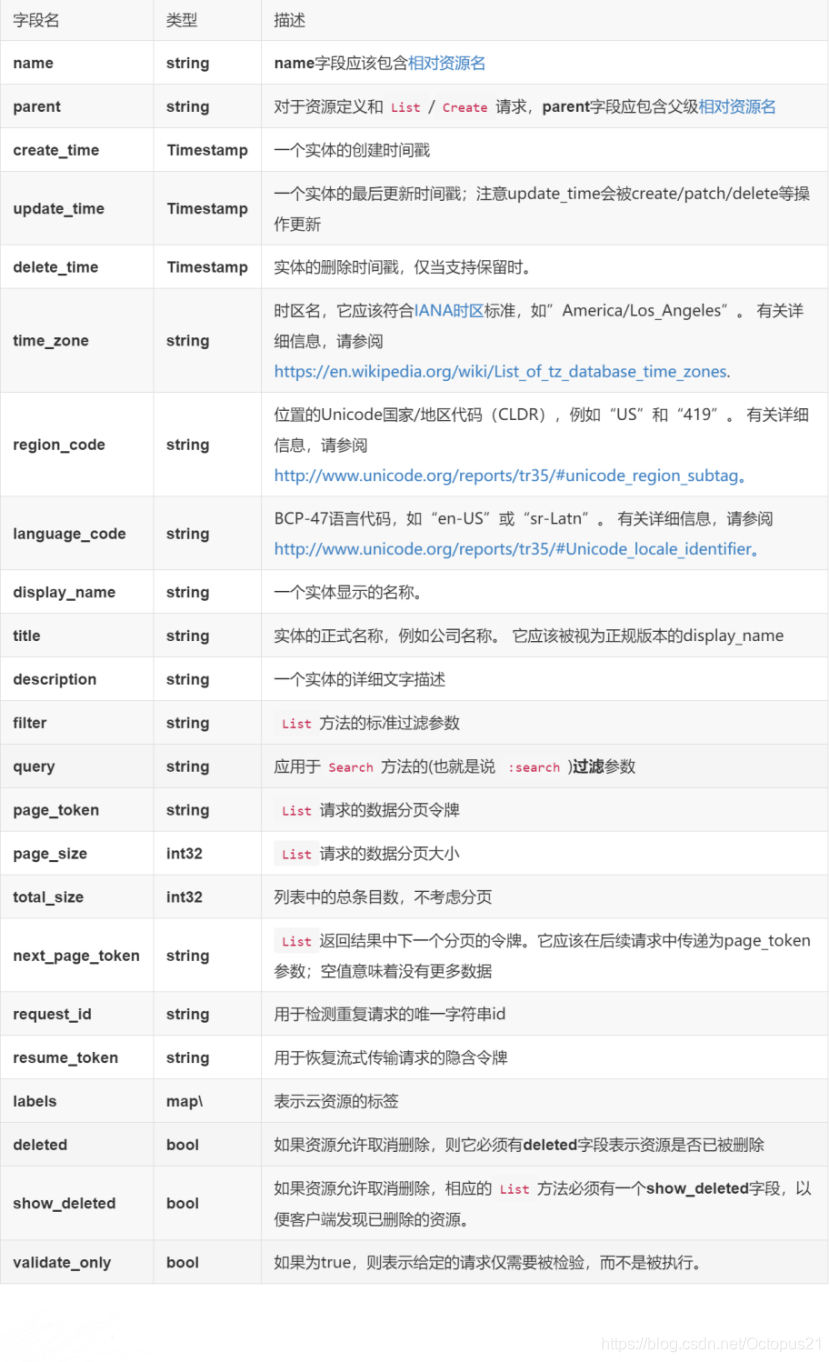Click the List code tag in page_token description
The image size is (830, 1362).
[x=297, y=811]
